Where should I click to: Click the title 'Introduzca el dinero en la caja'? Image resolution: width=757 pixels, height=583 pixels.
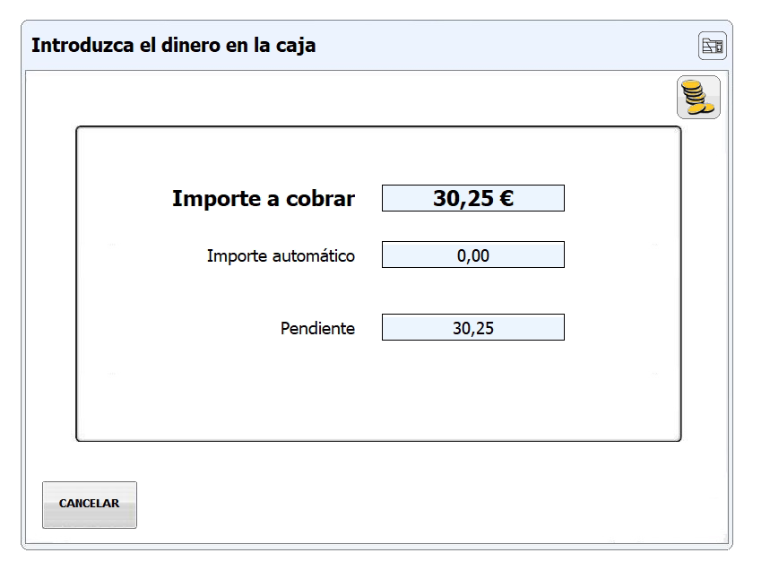[x=173, y=45]
